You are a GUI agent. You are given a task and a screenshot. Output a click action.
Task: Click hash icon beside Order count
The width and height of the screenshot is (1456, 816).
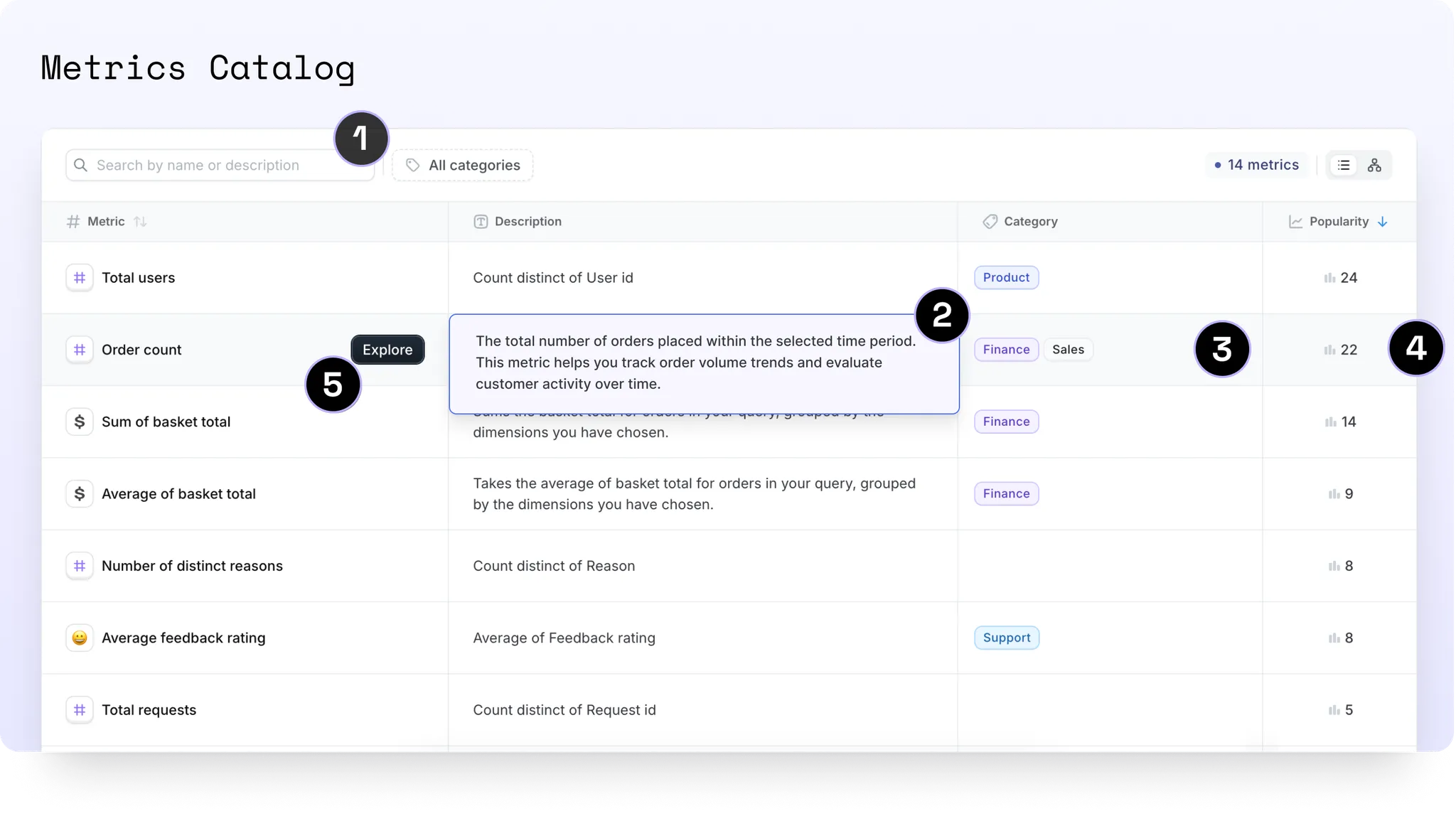click(80, 350)
